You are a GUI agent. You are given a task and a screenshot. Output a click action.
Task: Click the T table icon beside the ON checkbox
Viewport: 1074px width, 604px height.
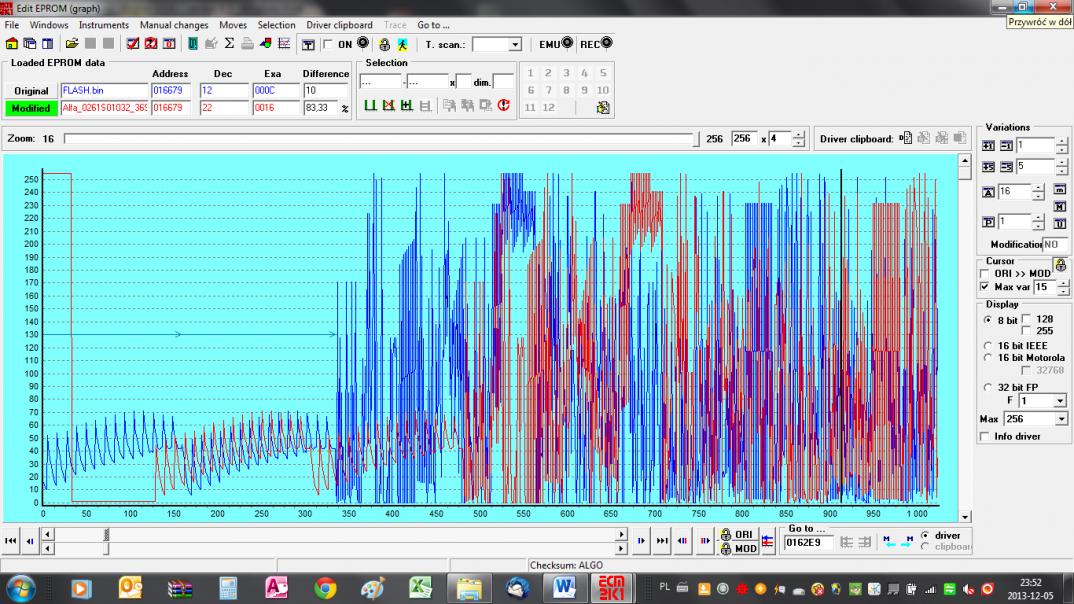tap(308, 45)
